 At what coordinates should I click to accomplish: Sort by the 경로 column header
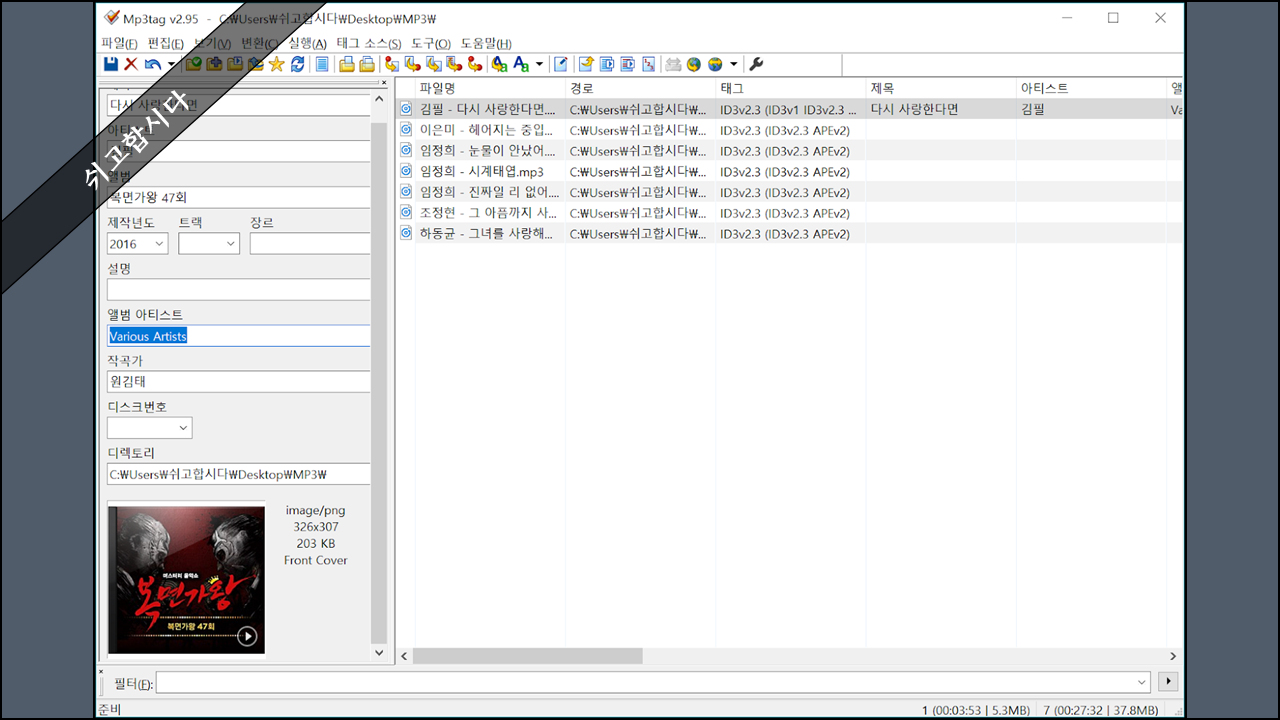coord(641,88)
